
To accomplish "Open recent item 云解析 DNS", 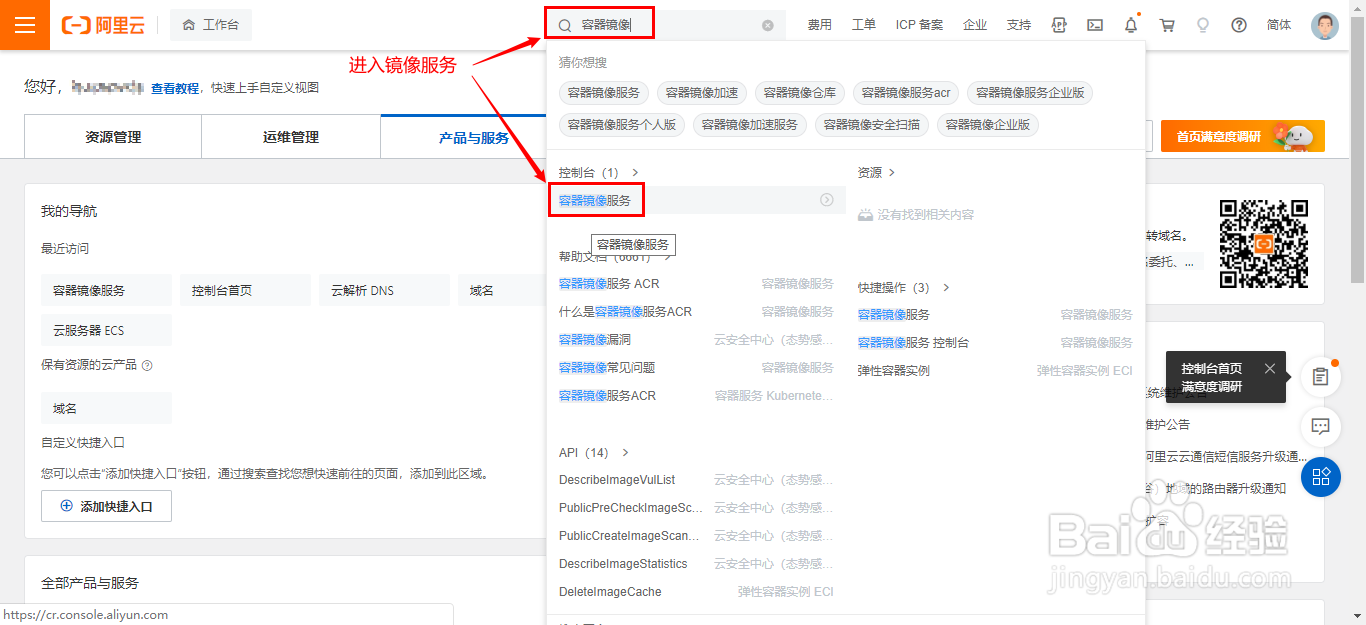I will click(x=384, y=291).
